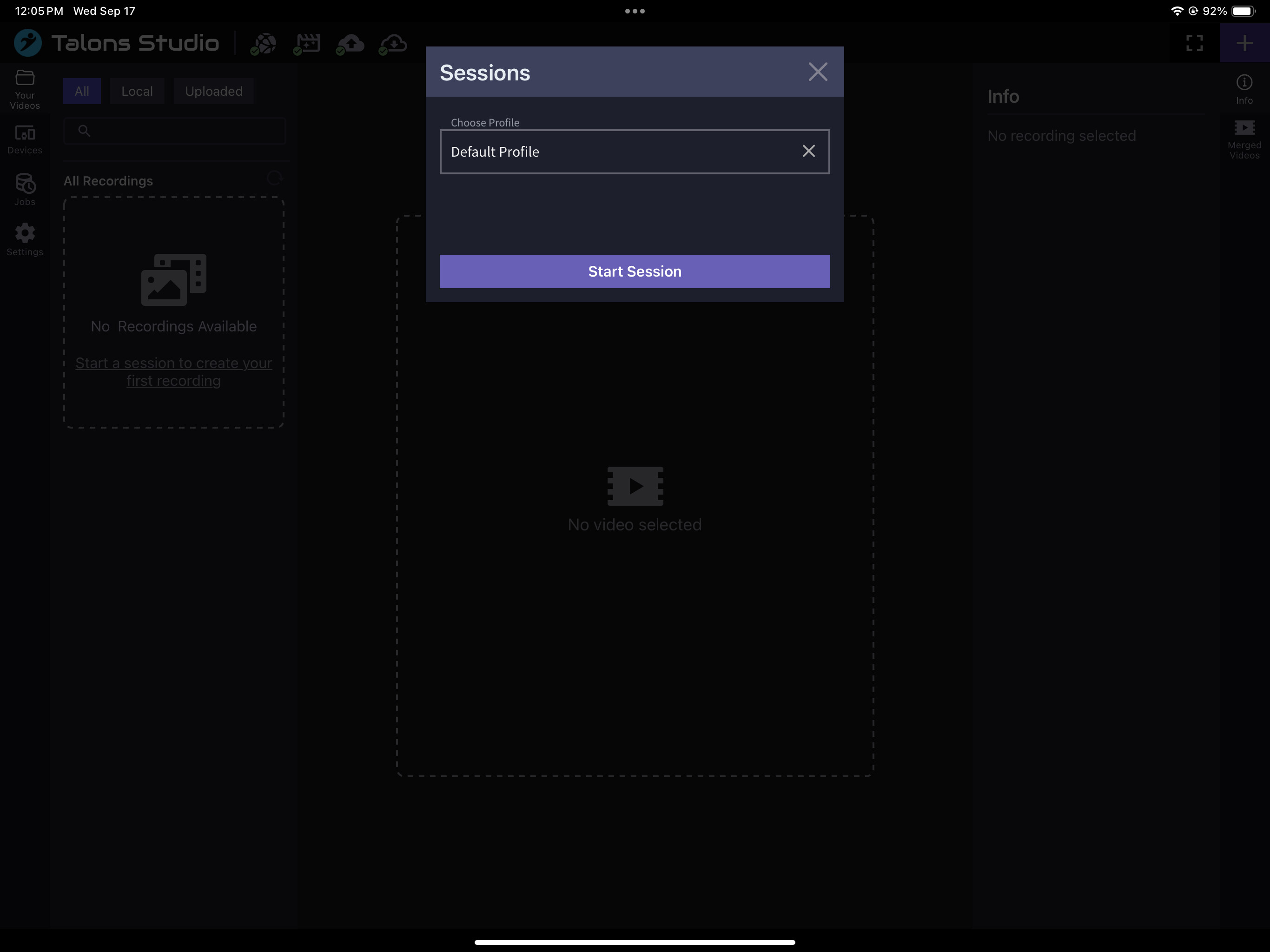Open the Jobs sidebar section

pyautogui.click(x=25, y=189)
